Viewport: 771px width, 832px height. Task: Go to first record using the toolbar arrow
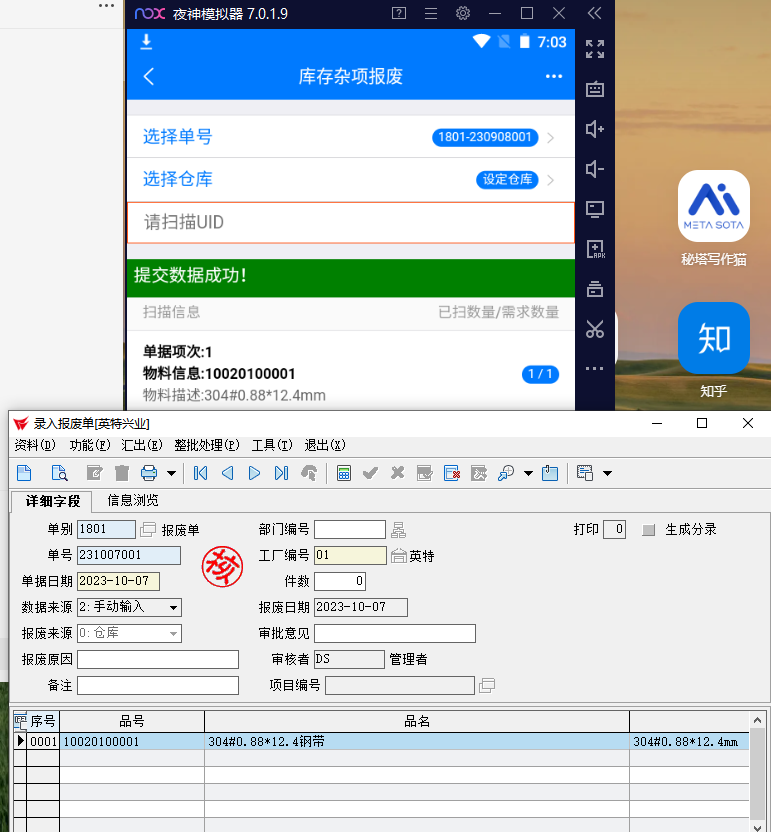[x=201, y=473]
